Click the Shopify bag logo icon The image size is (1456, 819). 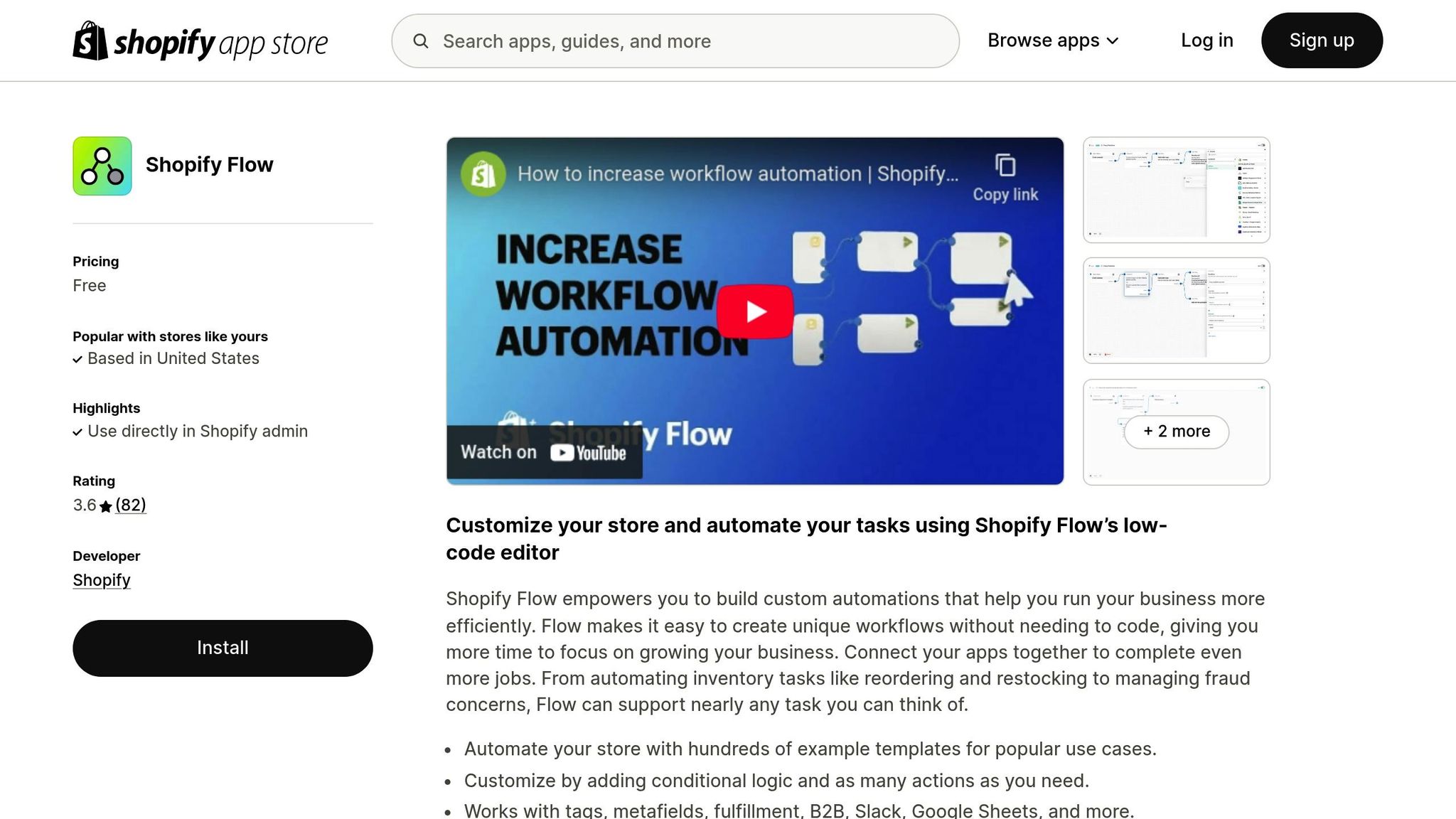(x=90, y=41)
